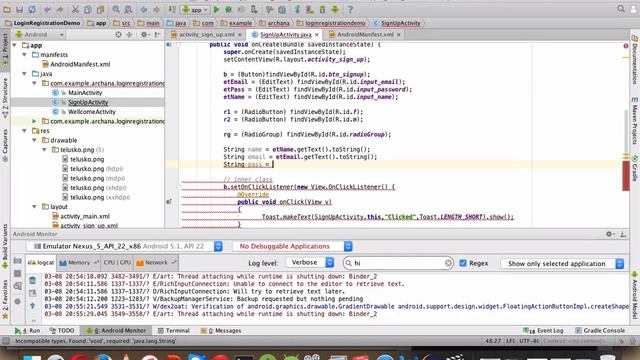The height and width of the screenshot is (360, 640).
Task: Open the app run configuration dropdown
Action: (x=195, y=9)
